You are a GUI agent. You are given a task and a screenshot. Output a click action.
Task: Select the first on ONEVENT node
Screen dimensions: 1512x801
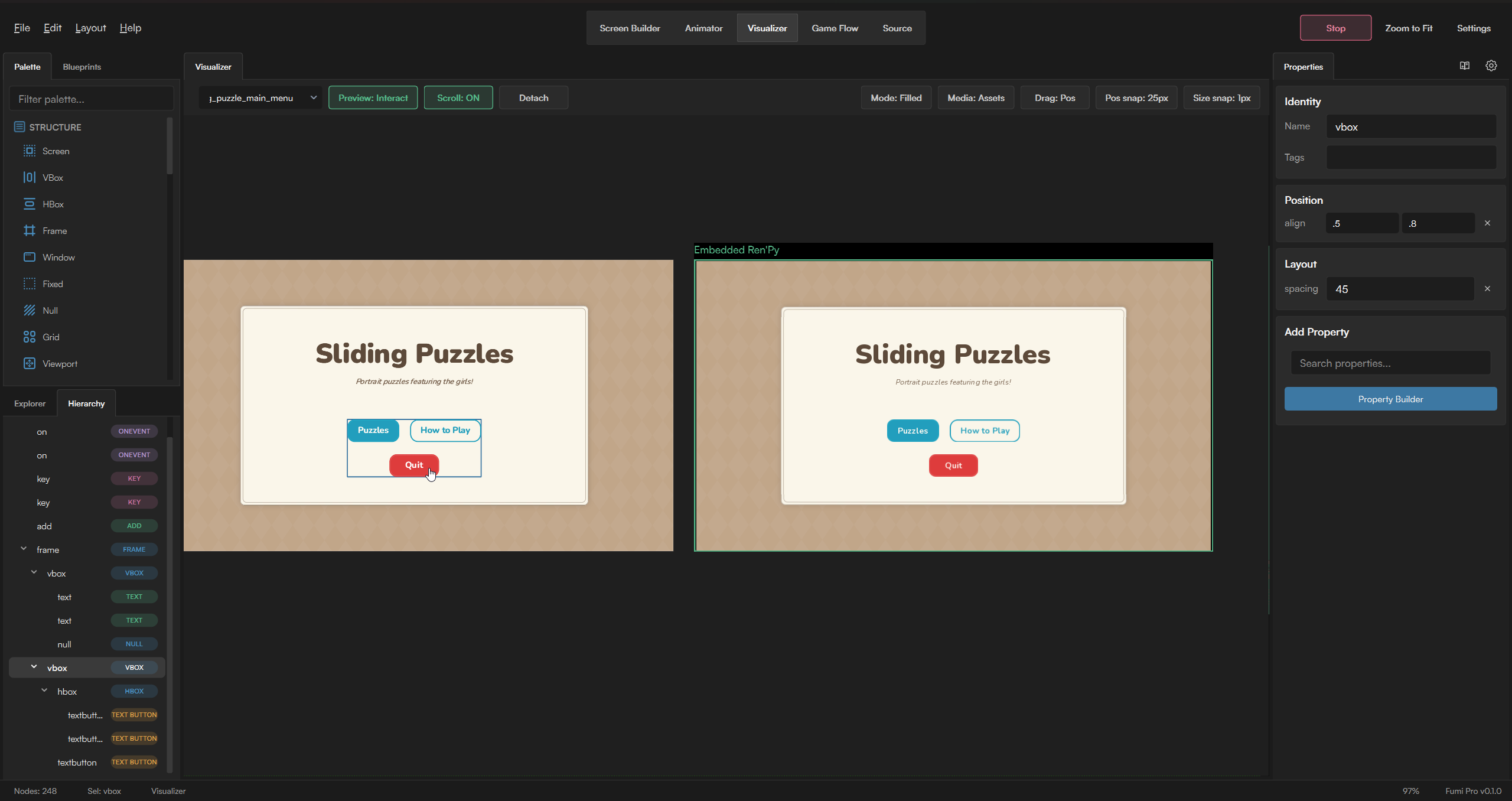[86, 431]
